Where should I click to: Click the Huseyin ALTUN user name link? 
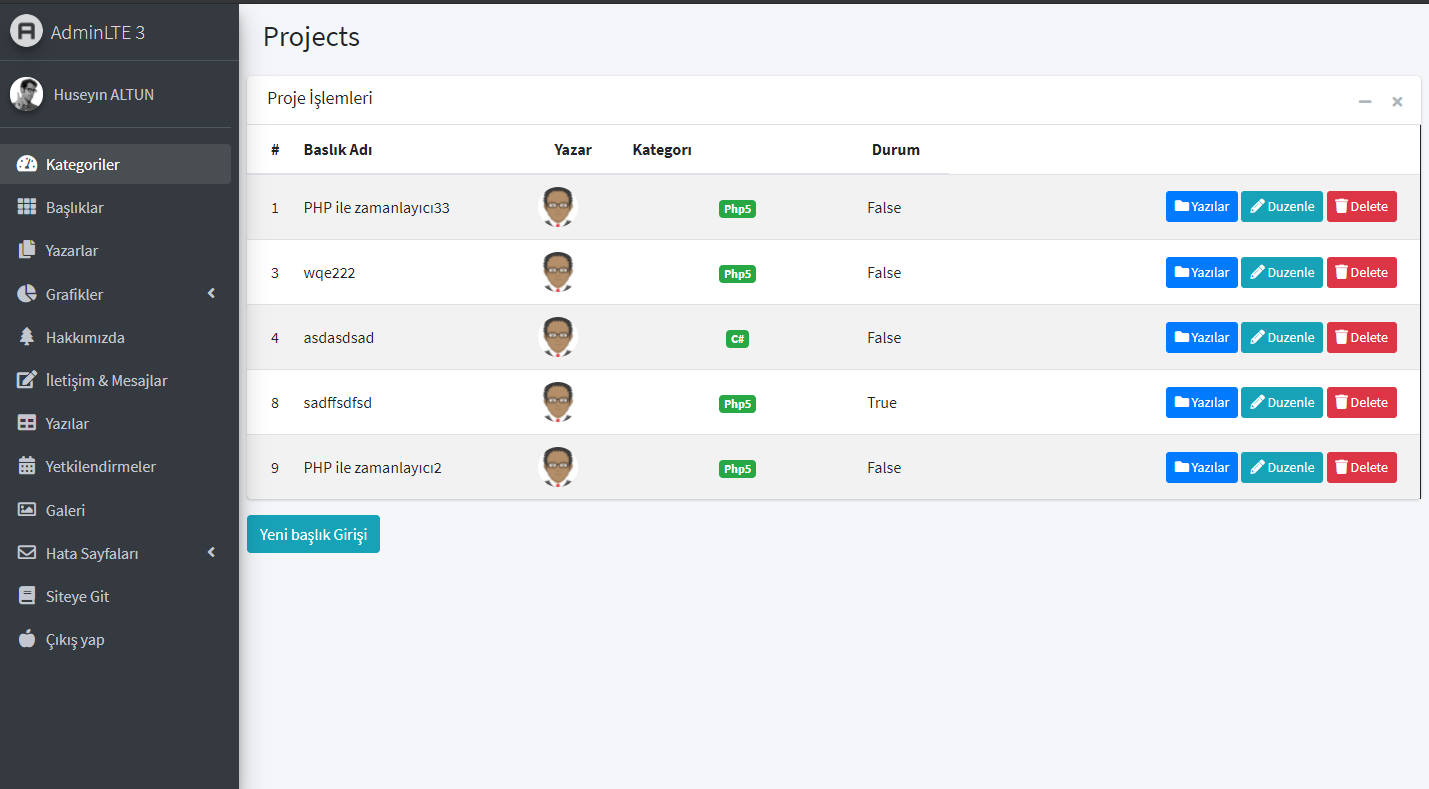104,95
